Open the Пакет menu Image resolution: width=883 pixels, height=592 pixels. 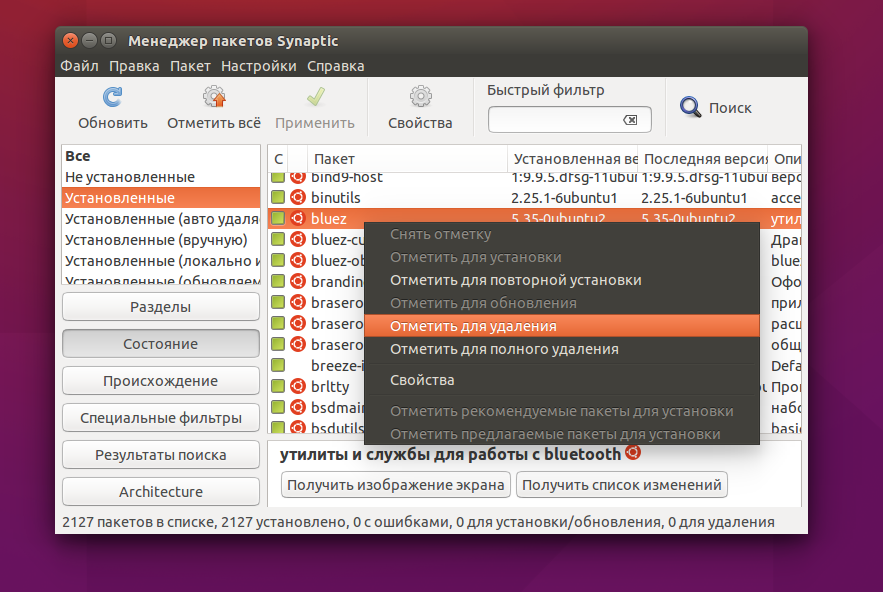[190, 66]
